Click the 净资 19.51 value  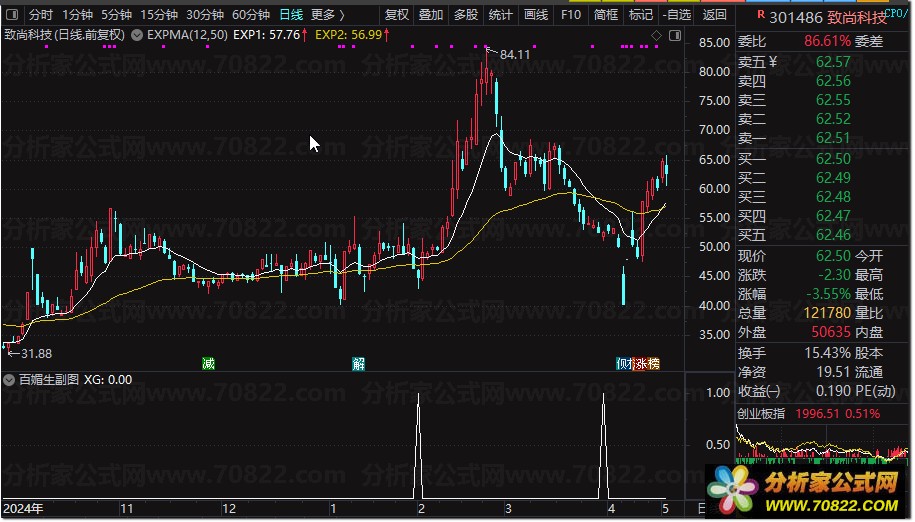(x=833, y=372)
